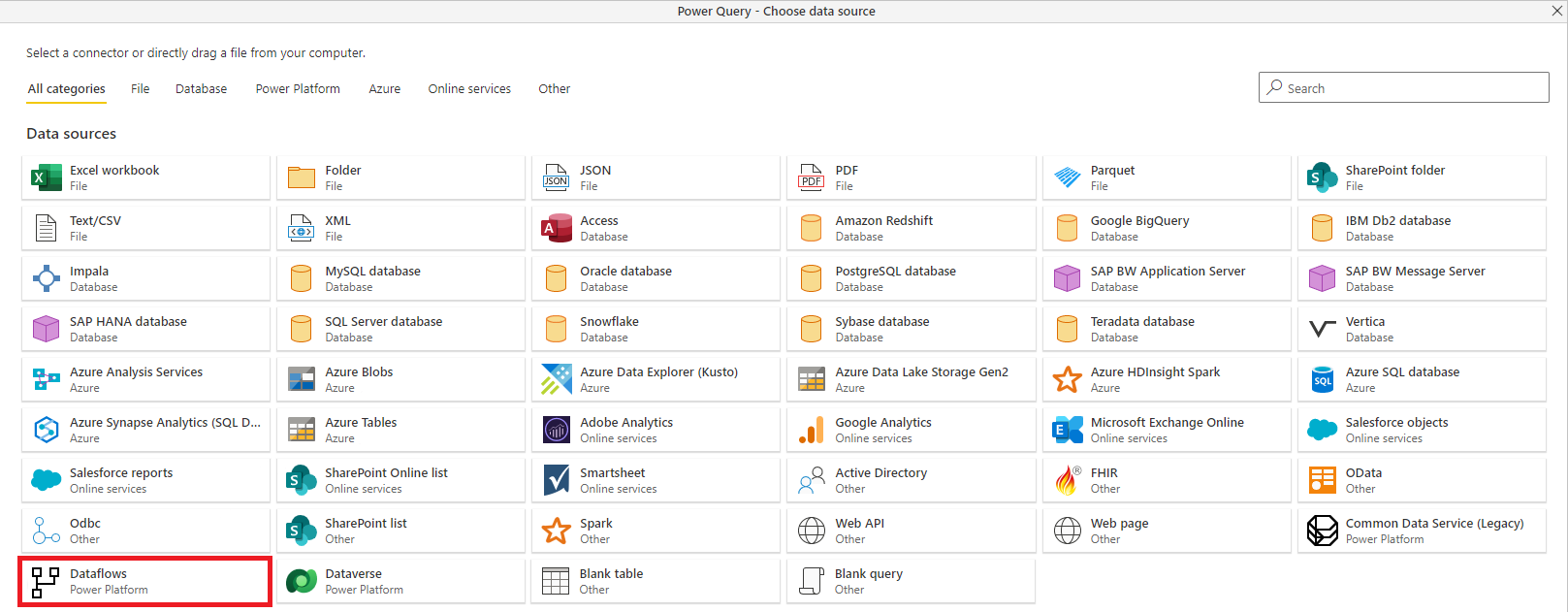This screenshot has width=1568, height=612.
Task: Click the Salesforce objects cloud icon
Action: (1322, 430)
